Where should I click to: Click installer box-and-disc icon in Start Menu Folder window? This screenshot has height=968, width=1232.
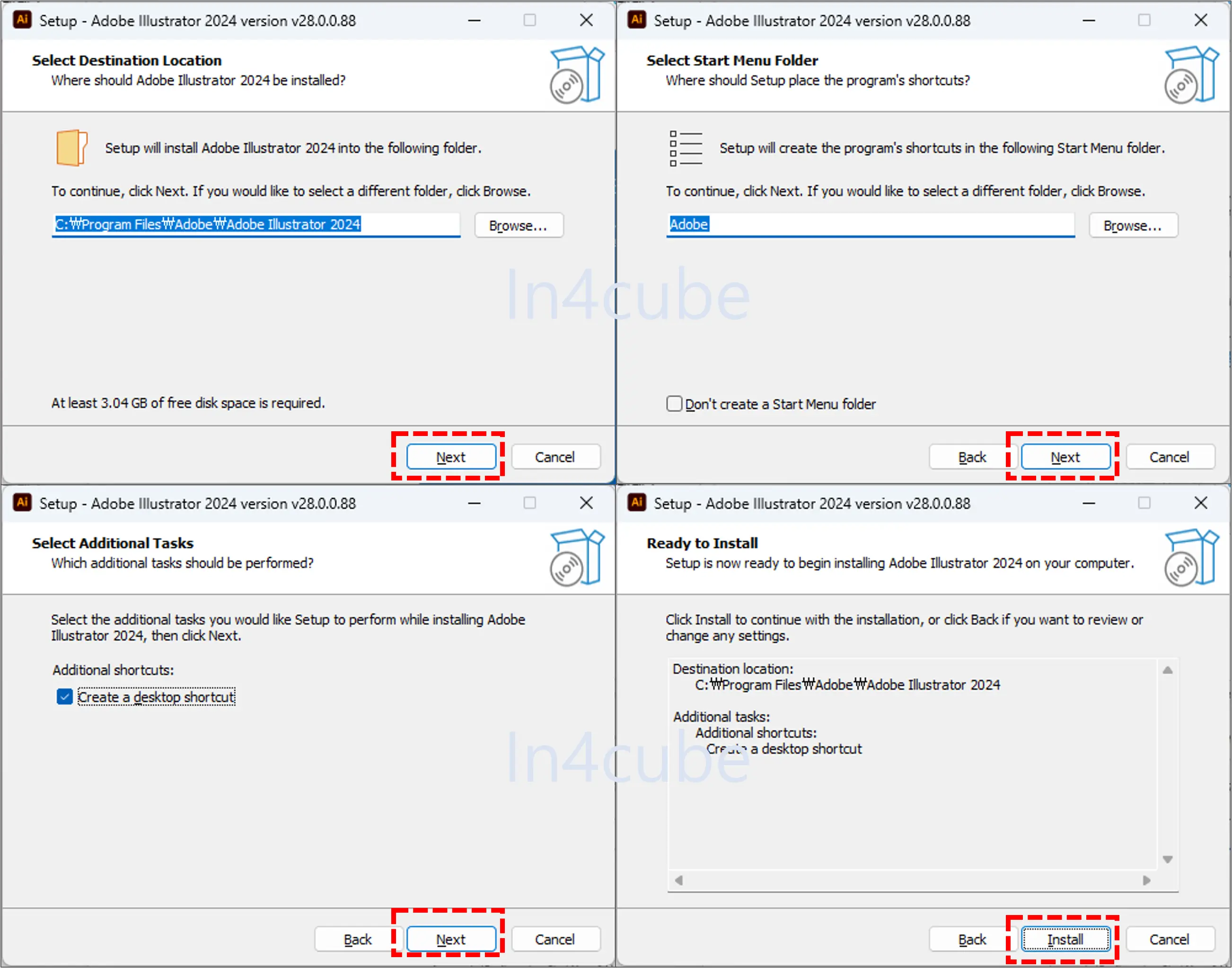(1192, 75)
